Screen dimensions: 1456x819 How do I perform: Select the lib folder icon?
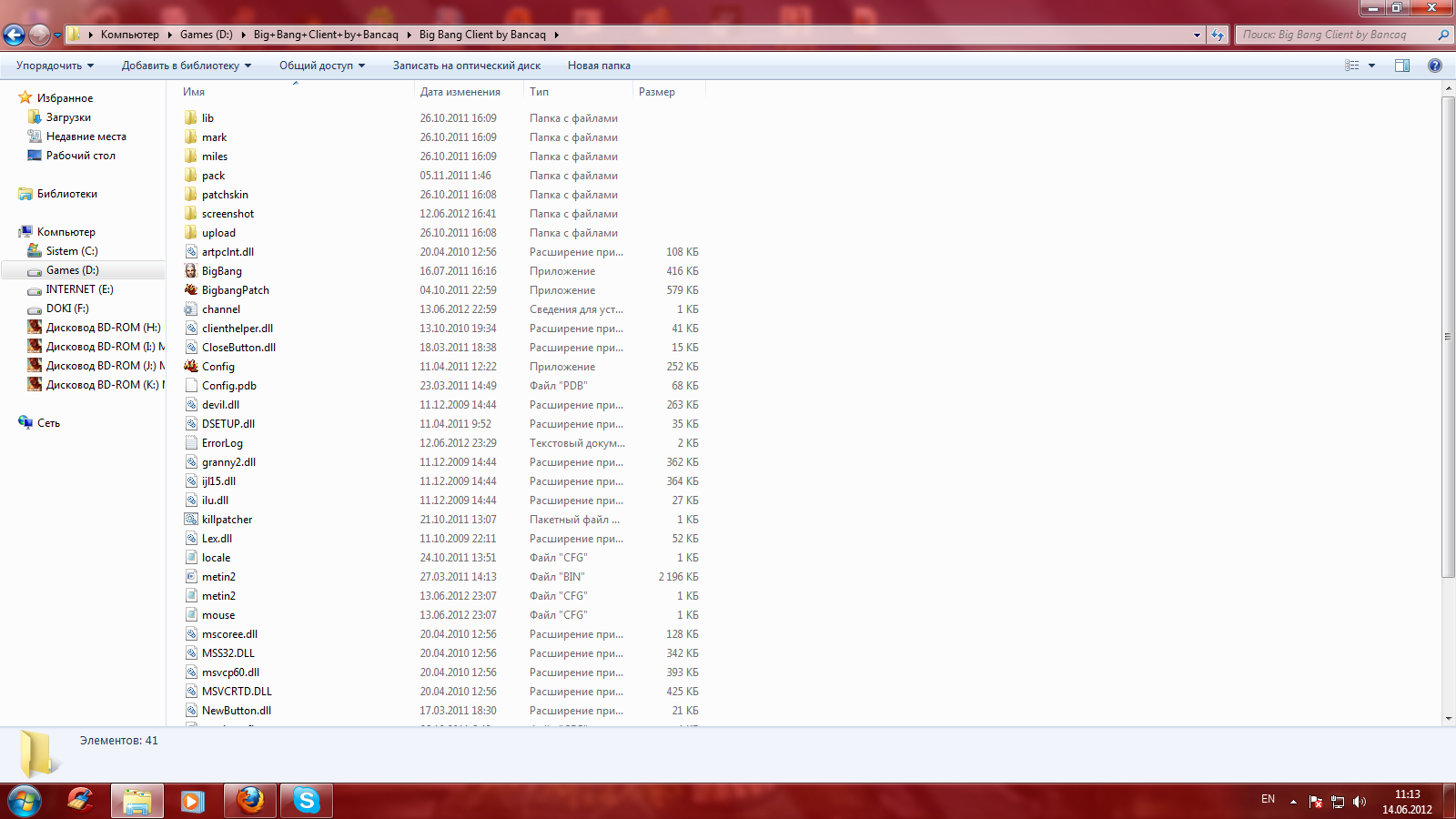coord(190,118)
